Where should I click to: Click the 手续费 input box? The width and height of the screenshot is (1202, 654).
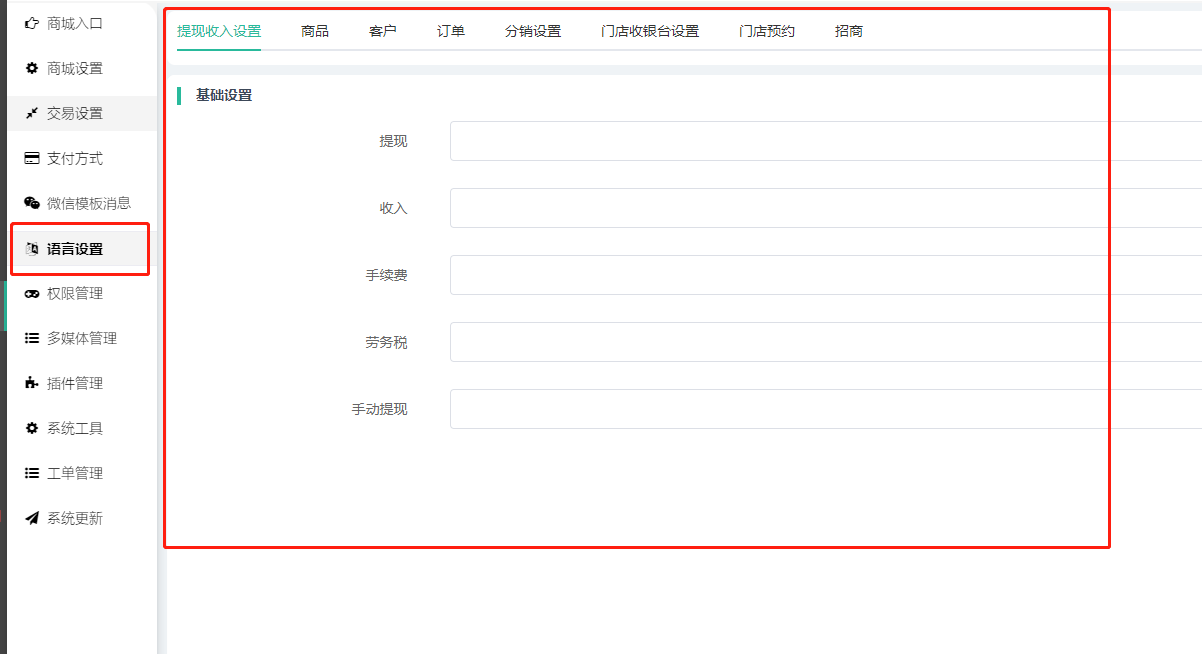[x=826, y=275]
